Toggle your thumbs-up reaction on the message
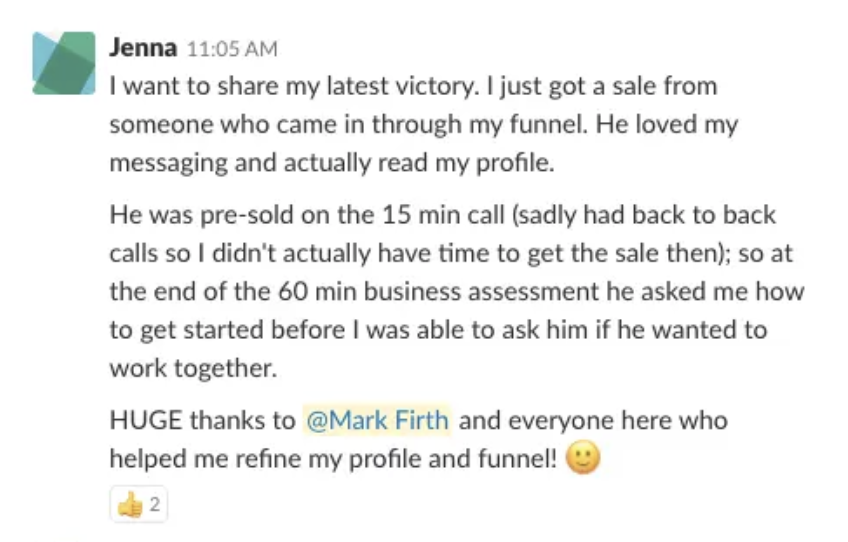Image resolution: width=848 pixels, height=542 pixels. point(139,504)
